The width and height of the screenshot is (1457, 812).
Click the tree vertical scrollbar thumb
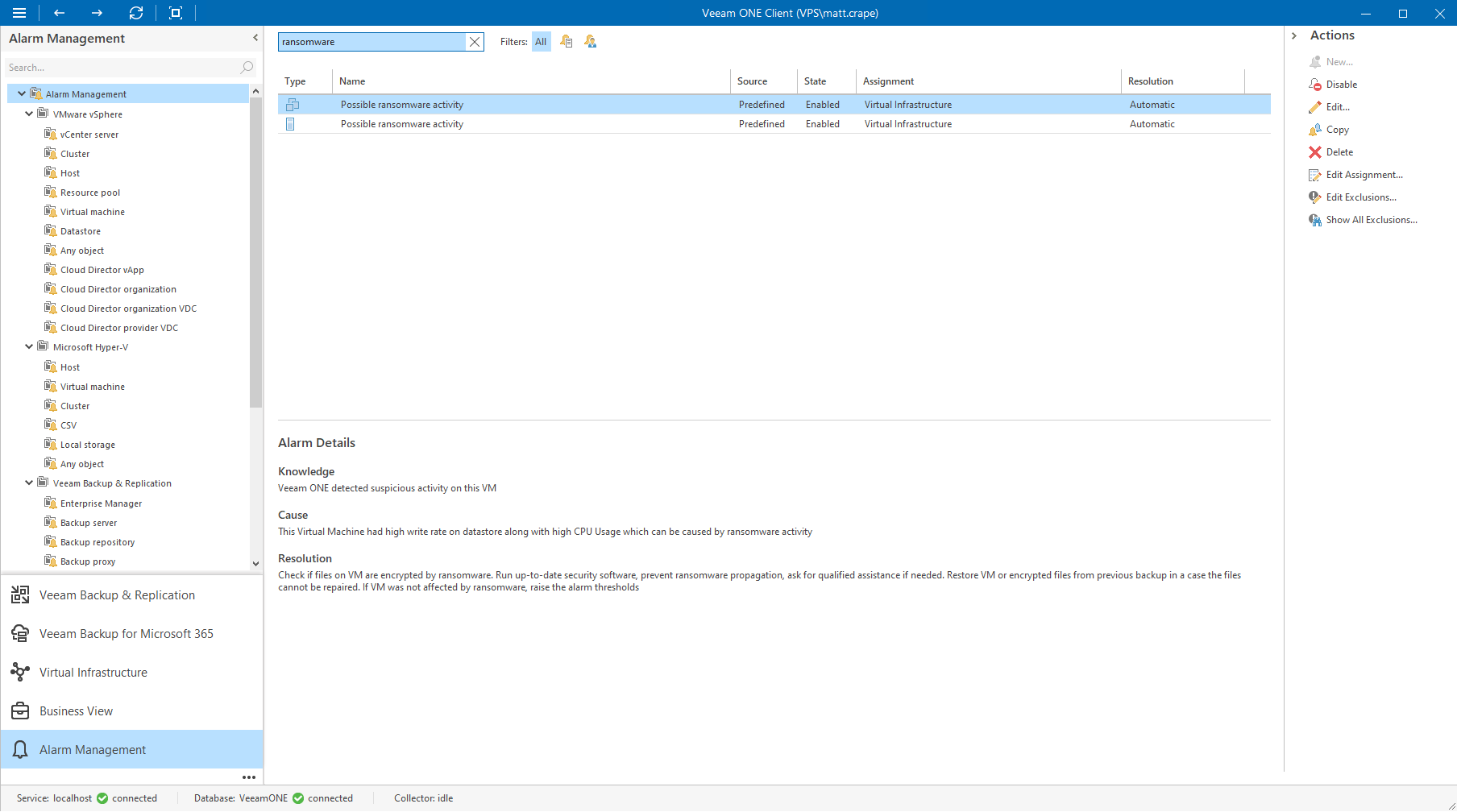click(x=255, y=252)
